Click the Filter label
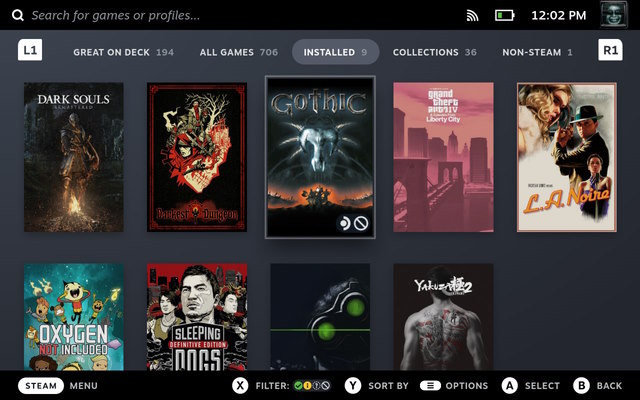The image size is (640, 400). coord(272,386)
